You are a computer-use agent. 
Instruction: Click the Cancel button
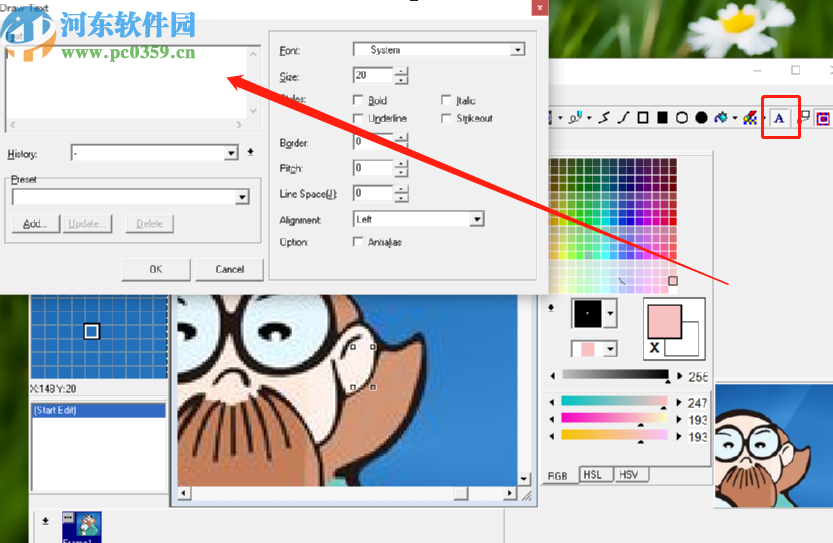point(230,269)
